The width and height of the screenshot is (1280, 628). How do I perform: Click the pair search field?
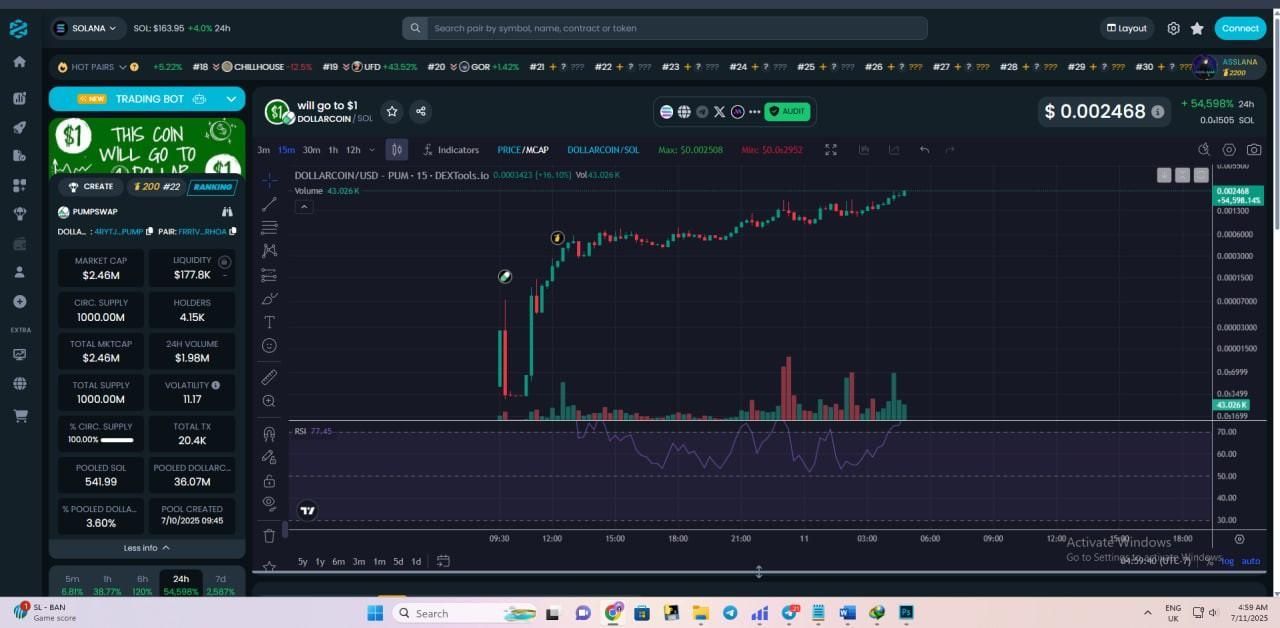(x=665, y=28)
